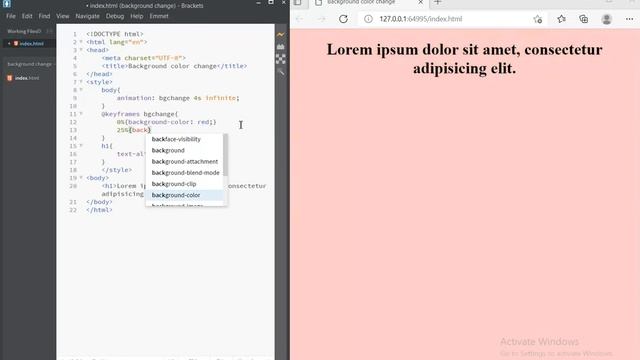The image size is (640, 360).
Task: Choose background-color from code hints
Action: pyautogui.click(x=184, y=195)
